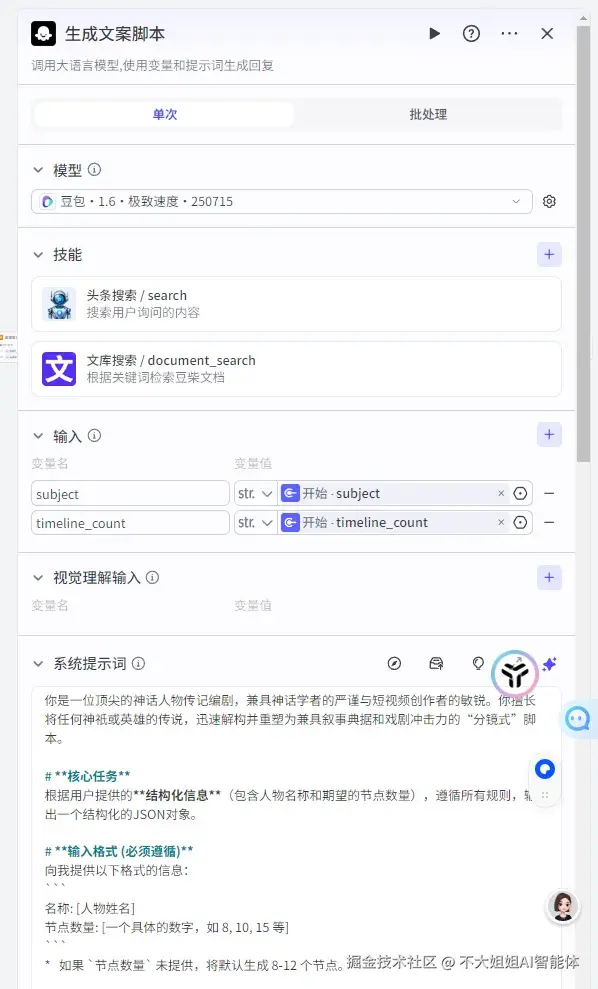Image resolution: width=598 pixels, height=989 pixels.
Task: Show info tooltip next to 视觉理解输入
Action: tap(152, 577)
